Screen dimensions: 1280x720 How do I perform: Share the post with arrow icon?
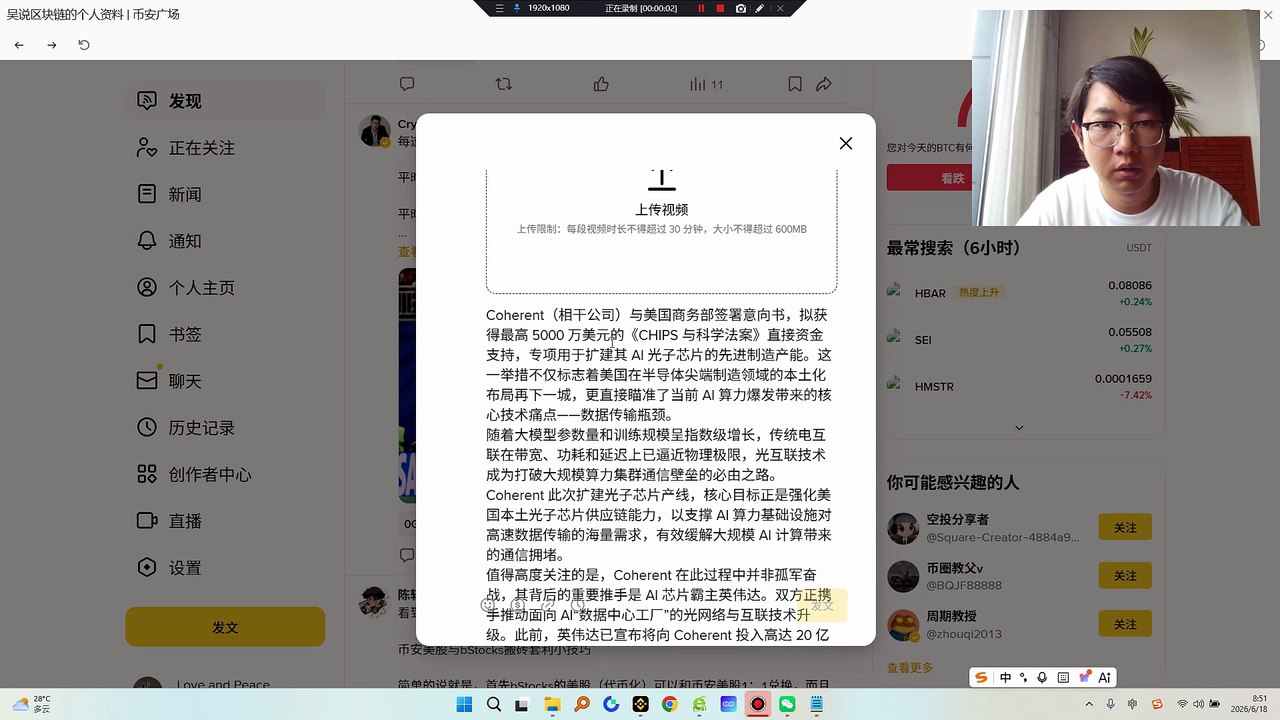click(x=824, y=85)
